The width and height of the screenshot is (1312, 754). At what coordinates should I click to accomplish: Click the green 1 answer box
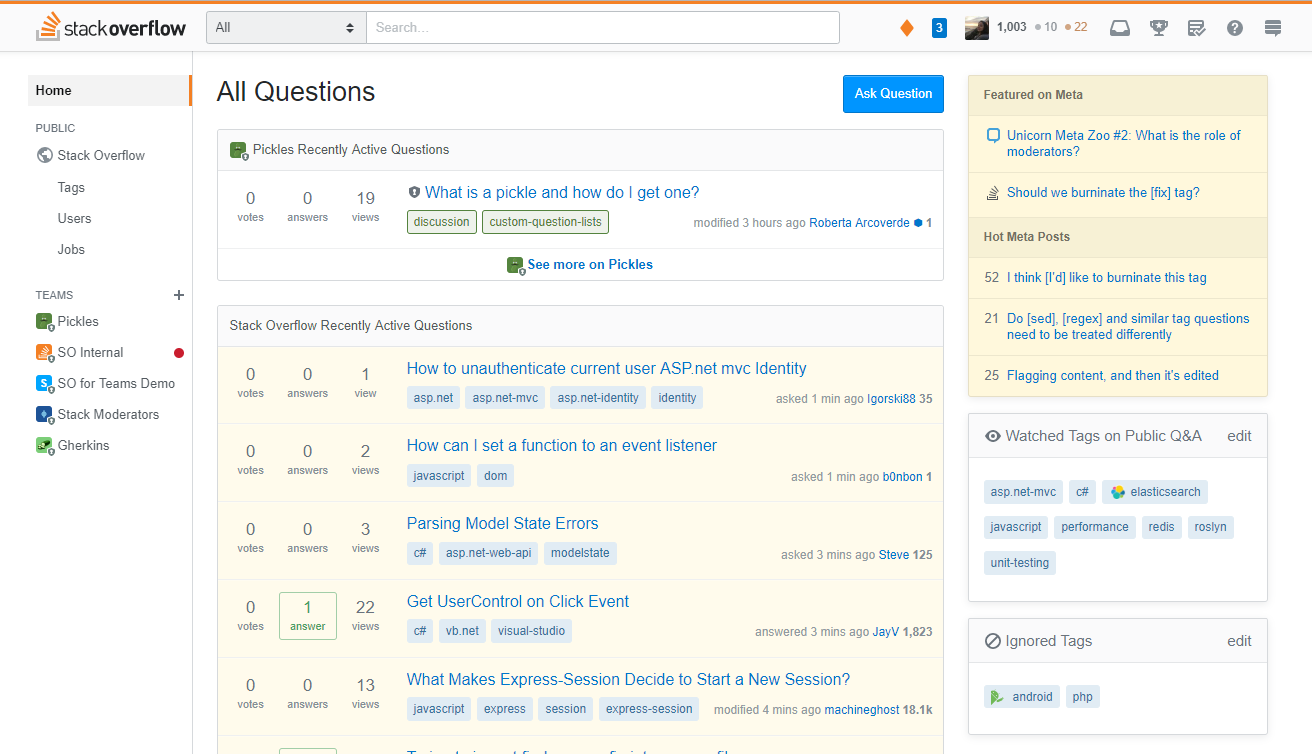tap(308, 616)
